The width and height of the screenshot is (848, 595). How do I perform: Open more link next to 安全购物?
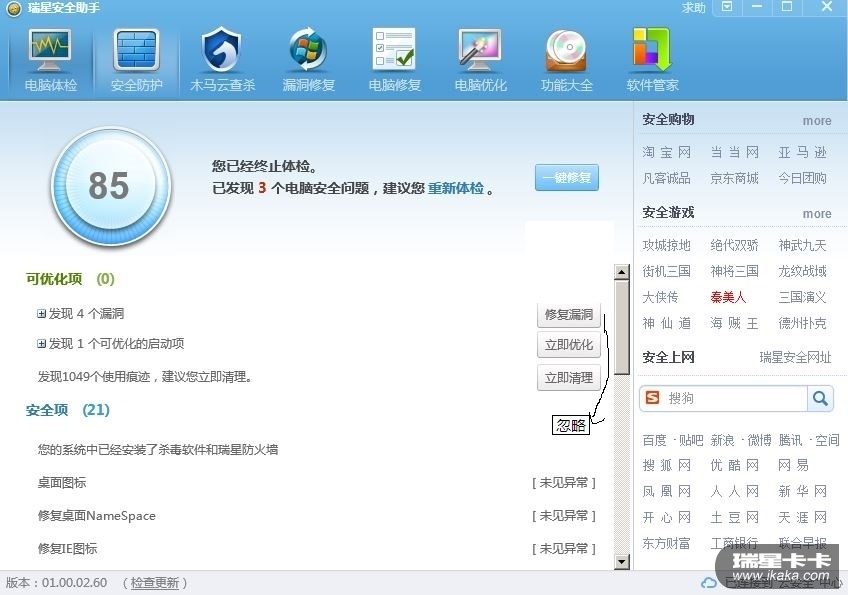(817, 121)
